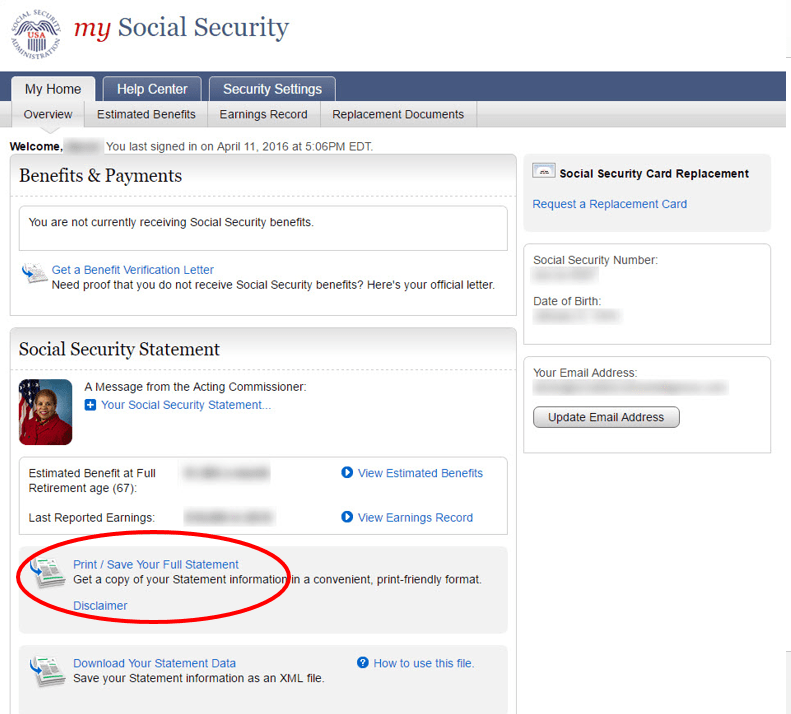
Task: Click the arrow icon next to View Earnings Record
Action: pyautogui.click(x=347, y=517)
